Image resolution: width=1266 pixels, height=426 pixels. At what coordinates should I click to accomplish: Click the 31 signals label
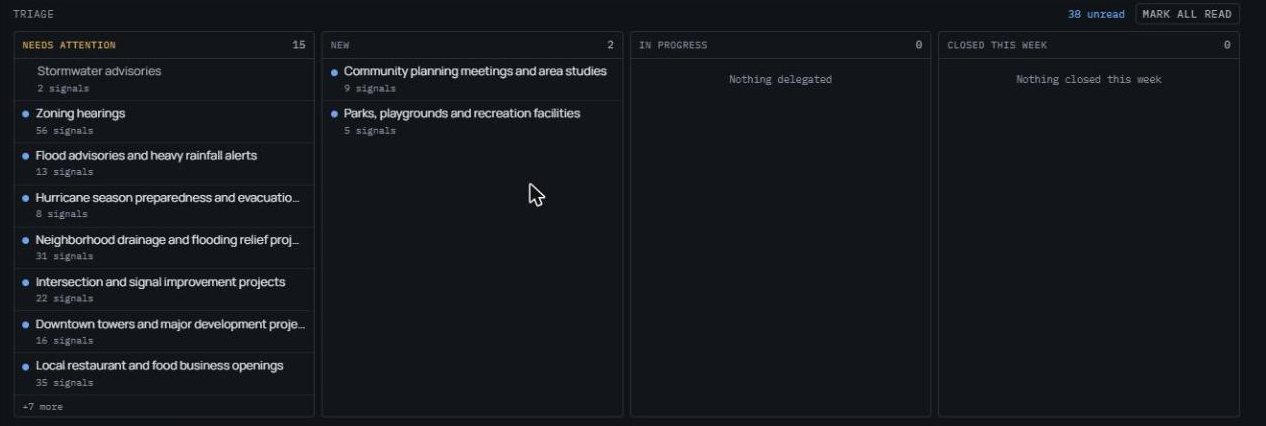pyautogui.click(x=64, y=256)
